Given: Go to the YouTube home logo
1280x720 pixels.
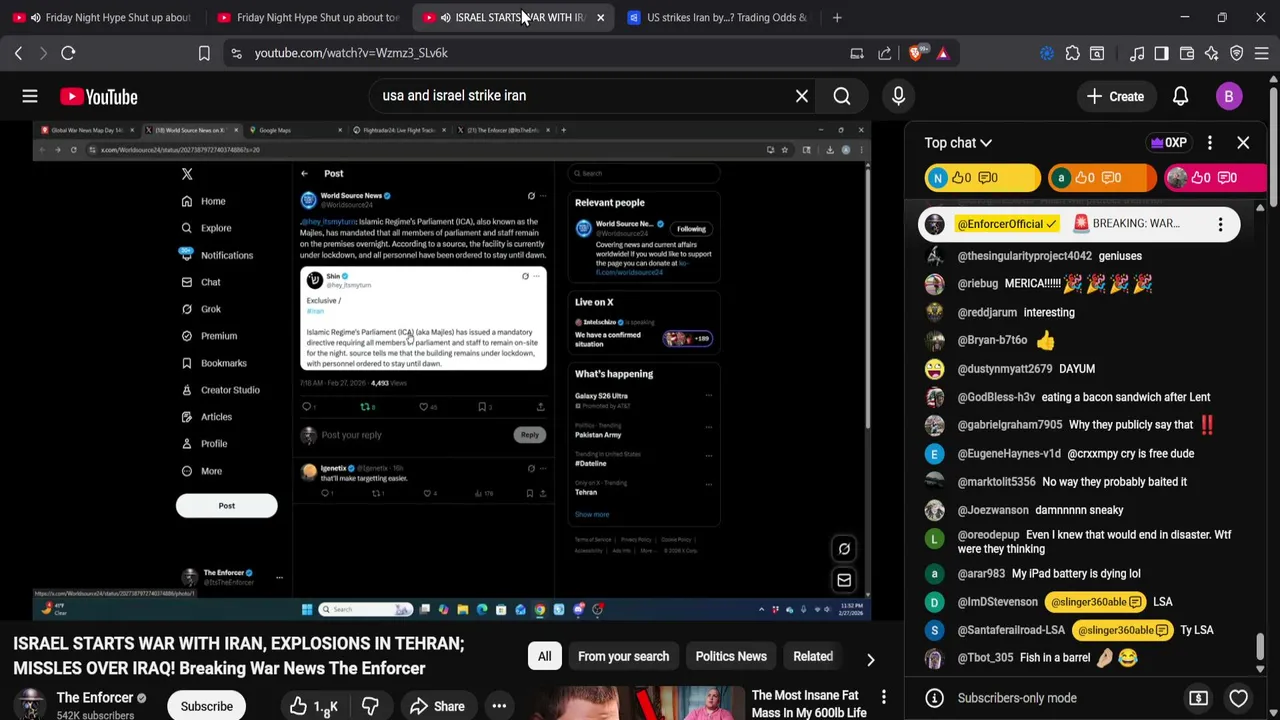Looking at the screenshot, I should [x=99, y=96].
